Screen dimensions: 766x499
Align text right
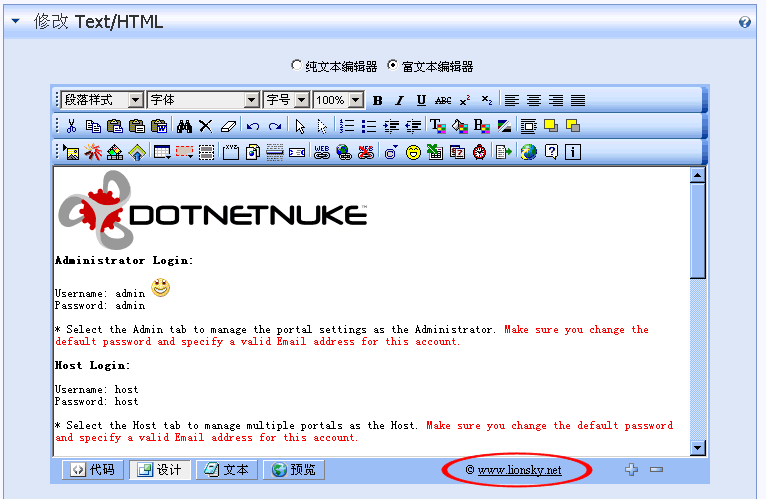click(x=555, y=100)
